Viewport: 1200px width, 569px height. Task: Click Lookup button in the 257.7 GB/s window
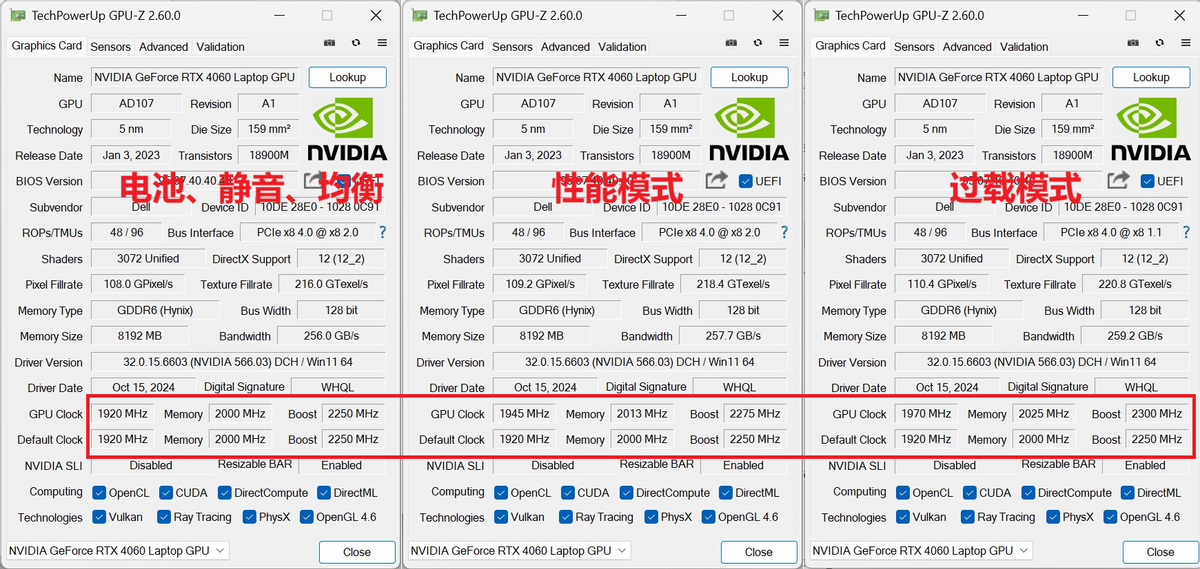point(749,77)
